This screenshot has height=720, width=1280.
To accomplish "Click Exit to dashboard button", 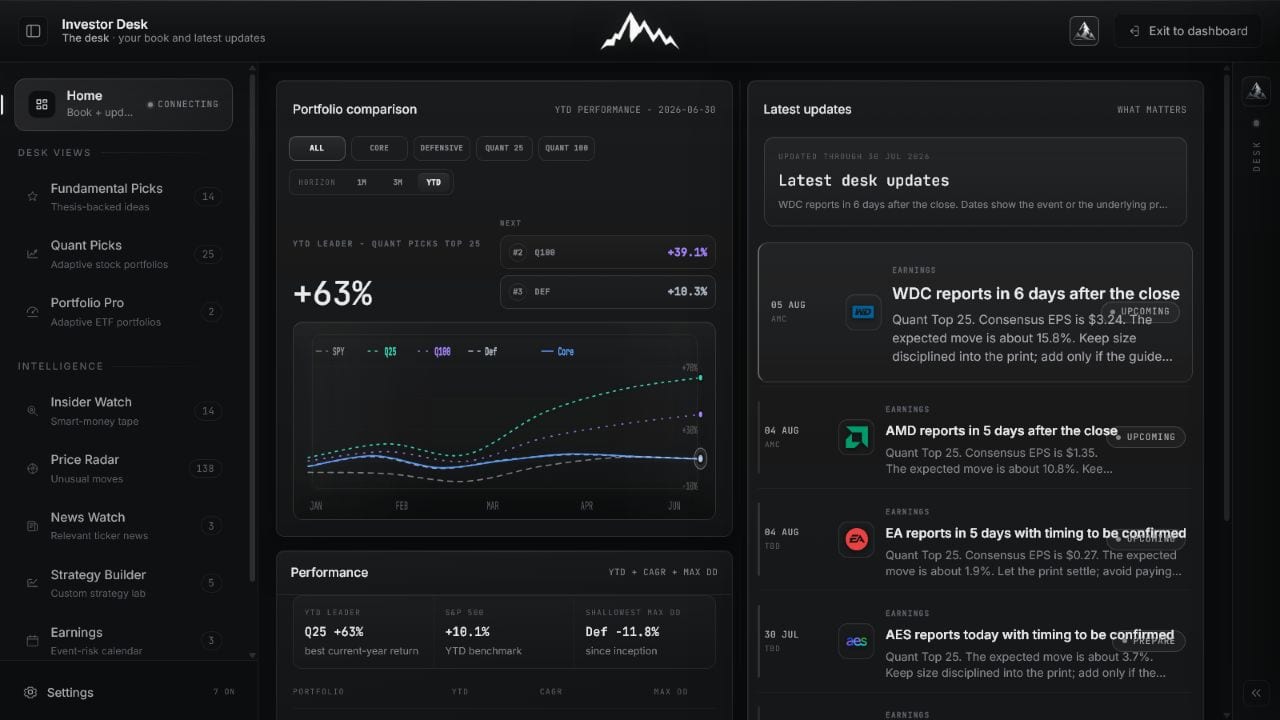I will (1188, 31).
